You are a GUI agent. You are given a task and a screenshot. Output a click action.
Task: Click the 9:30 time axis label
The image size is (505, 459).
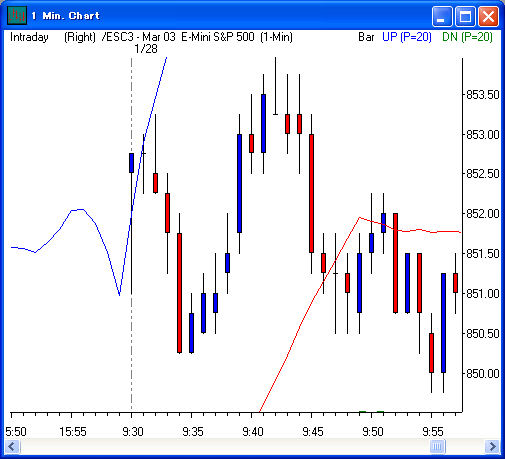coord(133,432)
